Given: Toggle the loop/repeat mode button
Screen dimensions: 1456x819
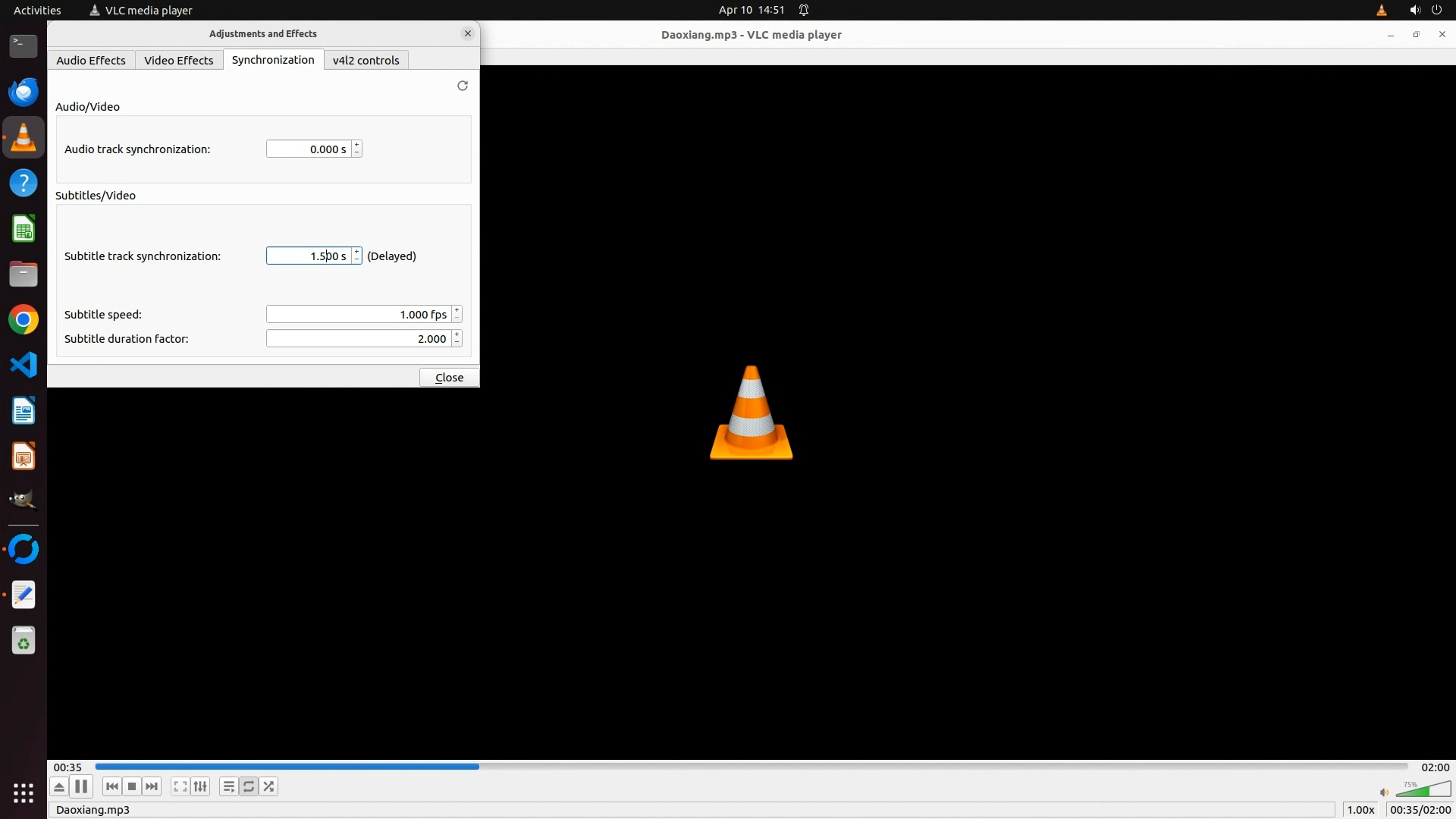Looking at the screenshot, I should tap(249, 786).
